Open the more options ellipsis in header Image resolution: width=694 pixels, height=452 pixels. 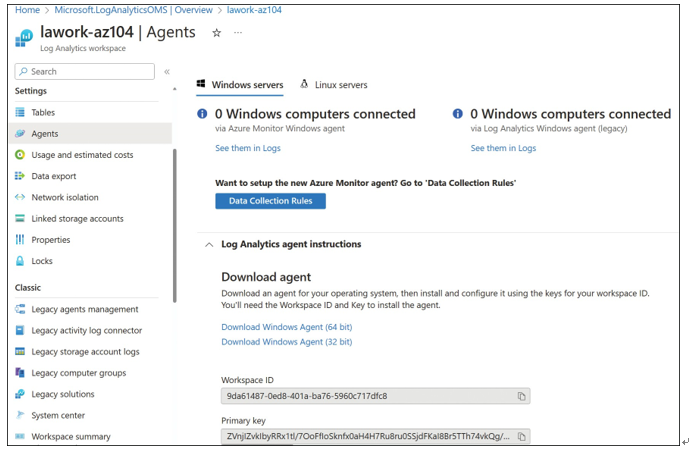pyautogui.click(x=238, y=33)
